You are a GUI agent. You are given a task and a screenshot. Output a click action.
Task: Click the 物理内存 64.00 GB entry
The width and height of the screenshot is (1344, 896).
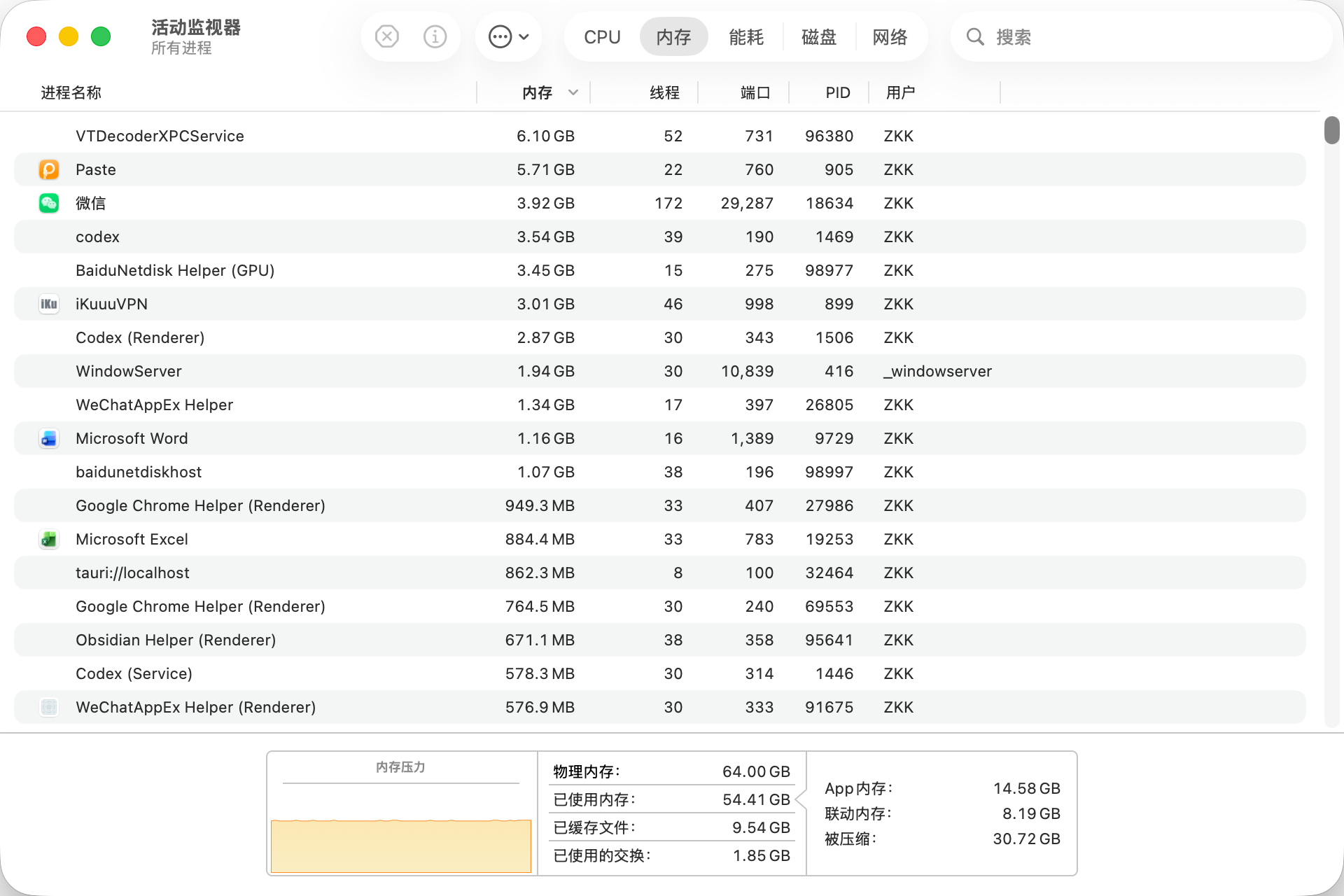(x=672, y=771)
